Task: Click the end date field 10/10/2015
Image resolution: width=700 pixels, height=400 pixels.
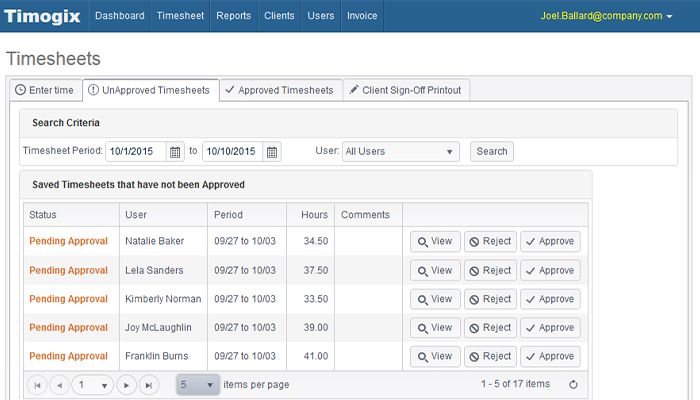Action: (232, 152)
